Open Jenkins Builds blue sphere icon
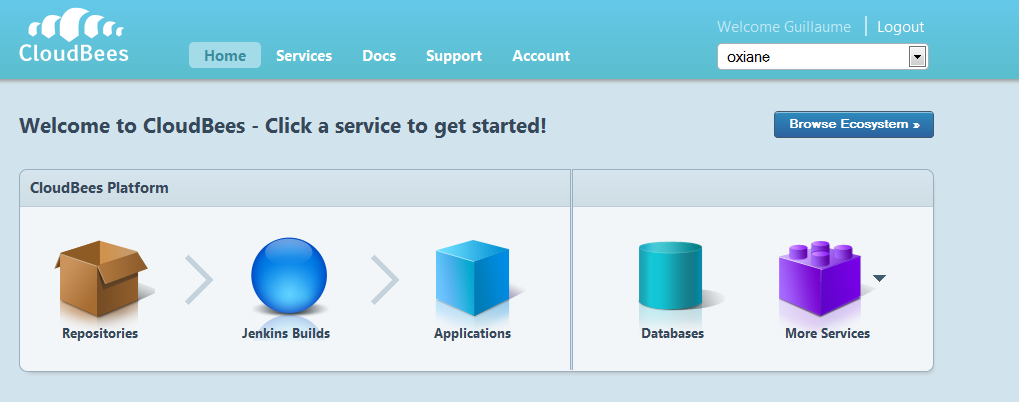 pos(288,275)
